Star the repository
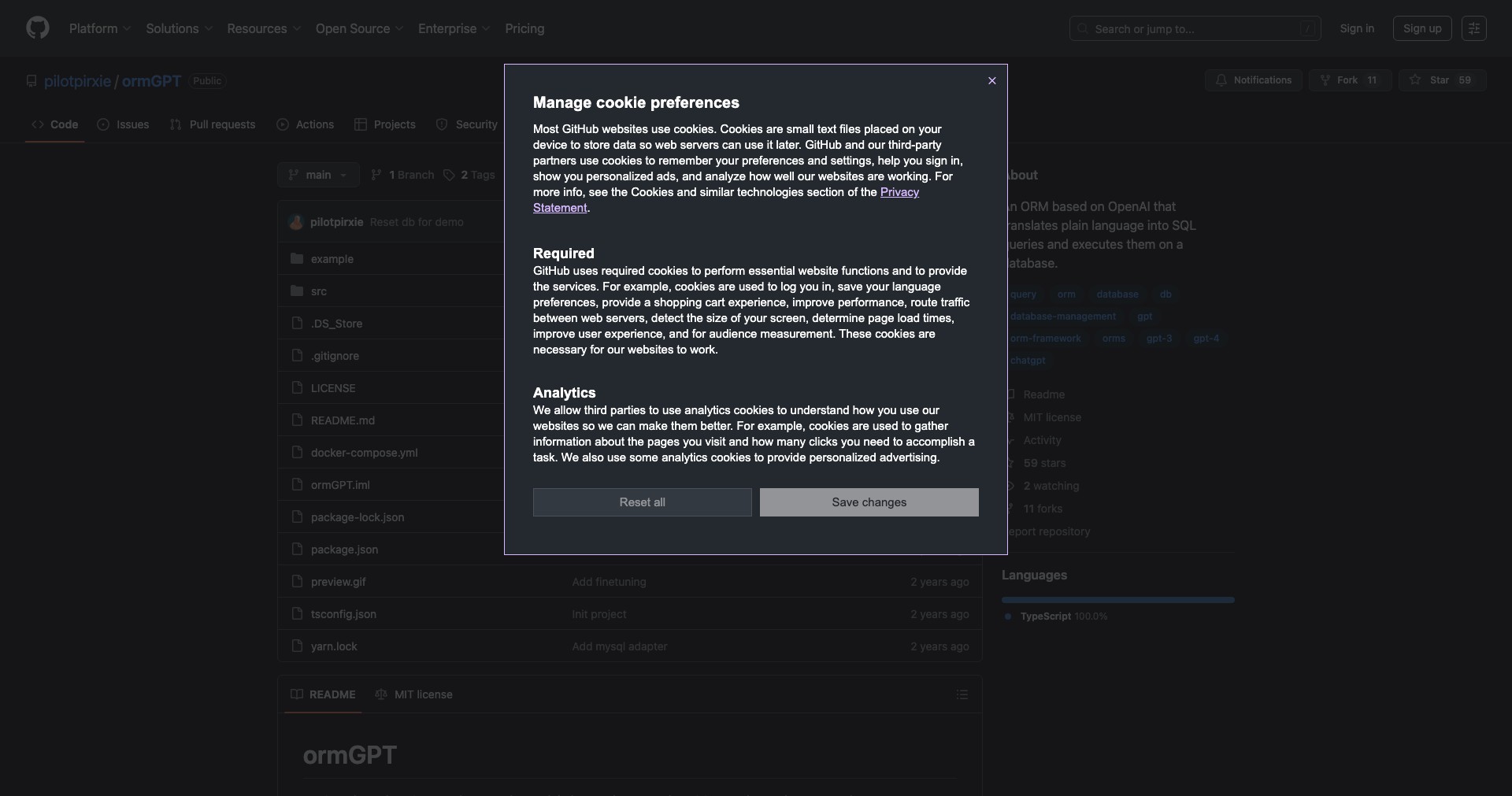1512x796 pixels. 1442,80
